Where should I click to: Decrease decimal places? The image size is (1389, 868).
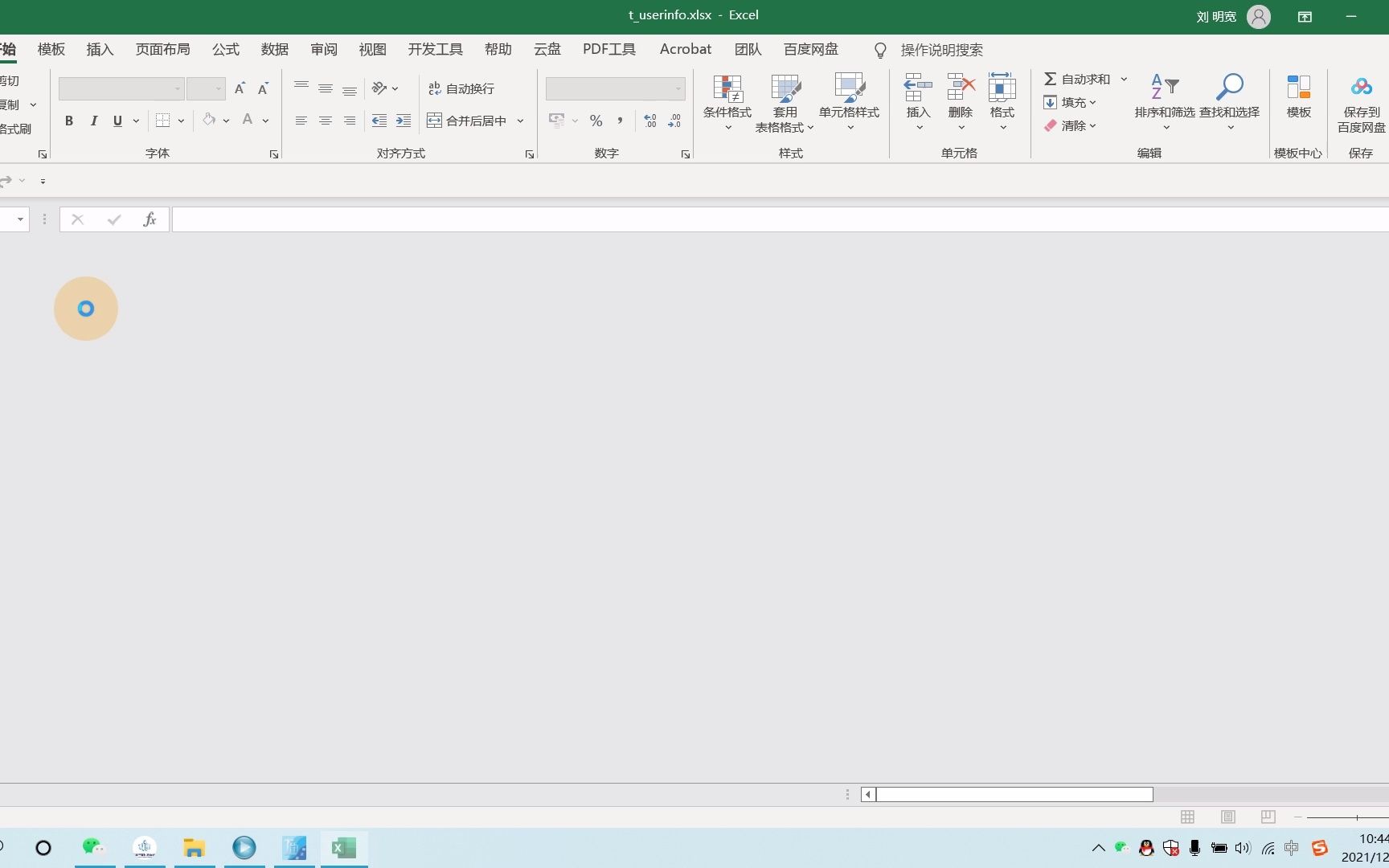coord(674,121)
